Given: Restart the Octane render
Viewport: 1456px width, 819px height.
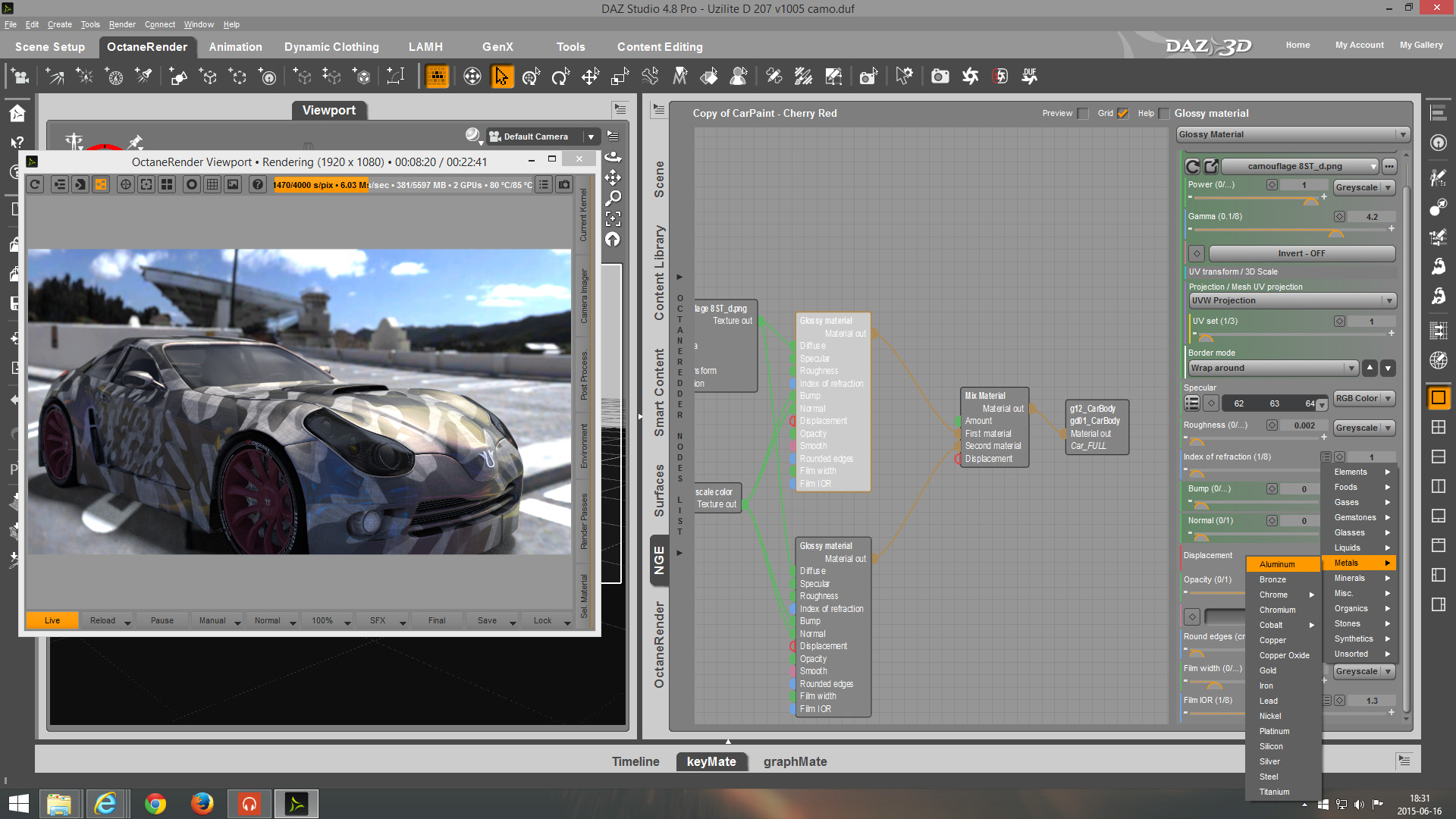Looking at the screenshot, I should click(36, 184).
